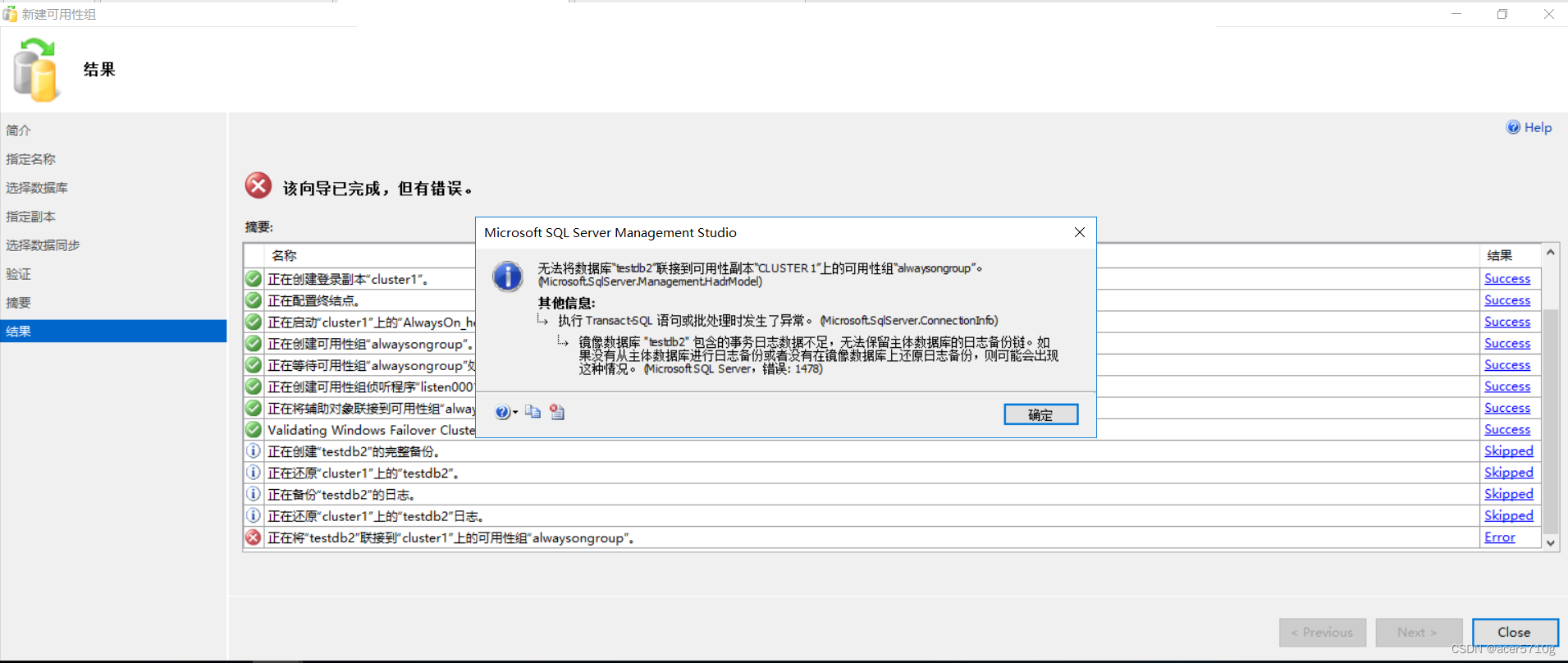Click the disabled Previous button
This screenshot has height=663, width=1568.
coord(1323,632)
